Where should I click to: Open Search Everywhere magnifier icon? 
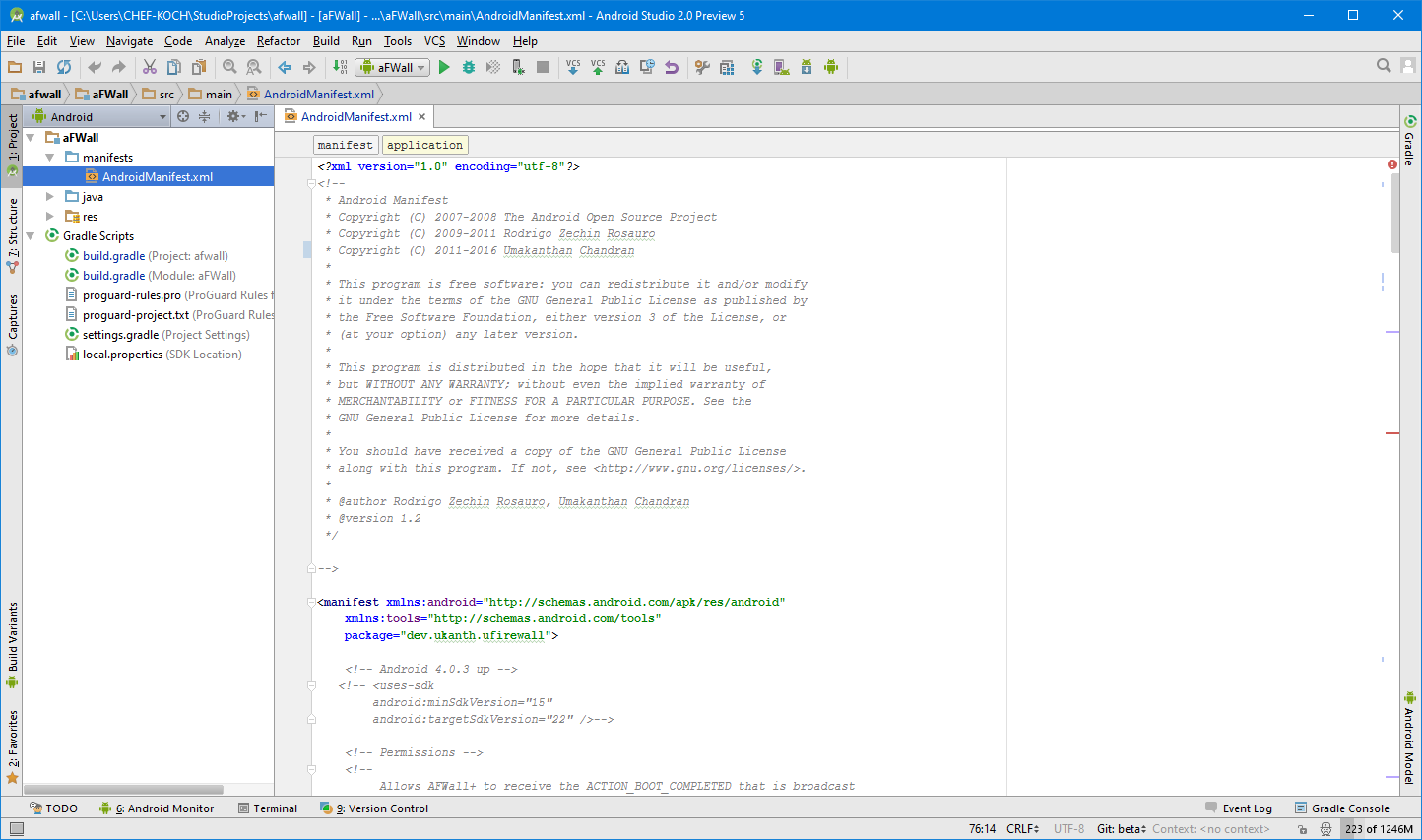tap(1384, 66)
